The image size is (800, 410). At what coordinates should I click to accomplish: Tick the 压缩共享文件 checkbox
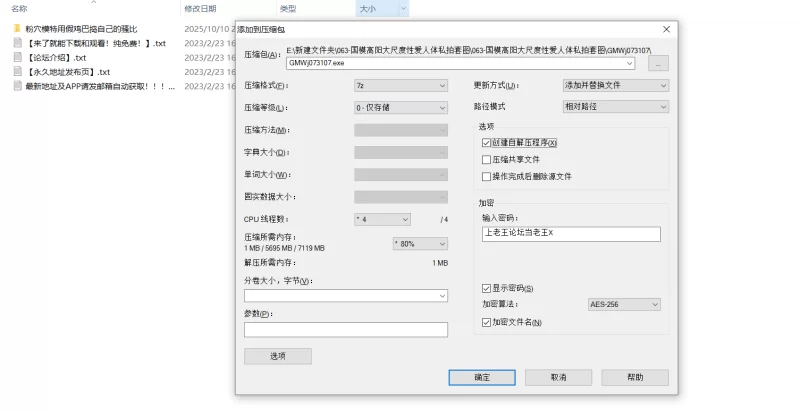click(x=486, y=160)
